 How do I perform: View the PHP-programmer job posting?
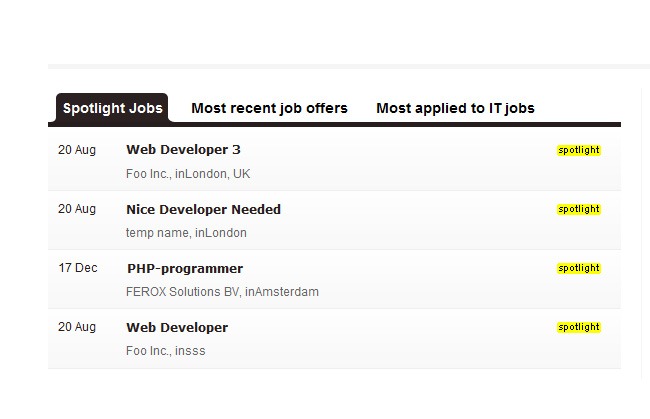185,268
